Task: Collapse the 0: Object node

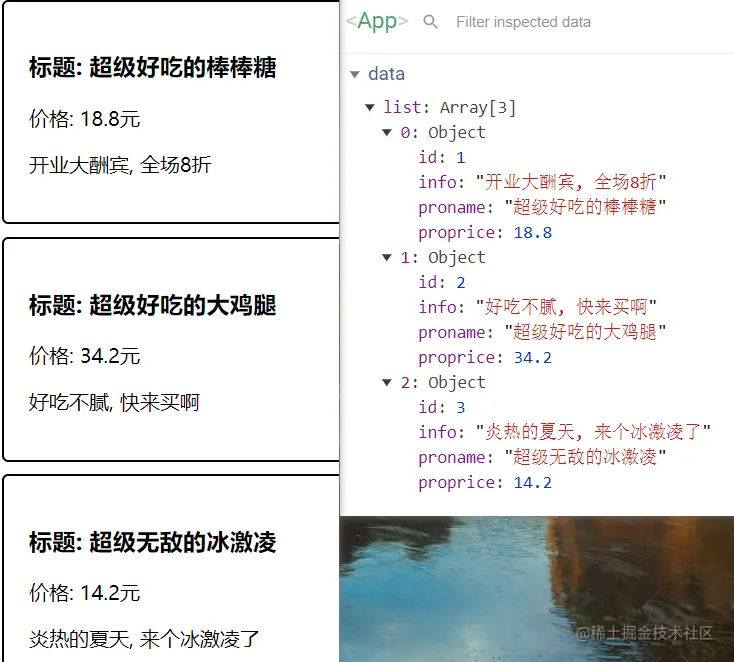Action: coord(387,132)
